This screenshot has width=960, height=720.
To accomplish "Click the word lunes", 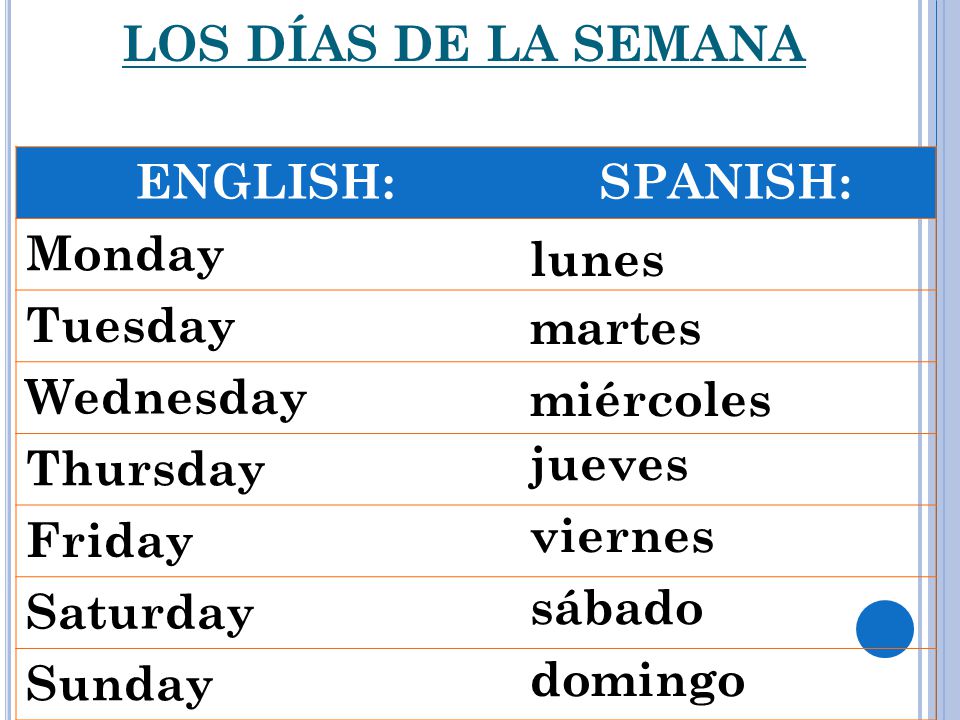I will 597,260.
